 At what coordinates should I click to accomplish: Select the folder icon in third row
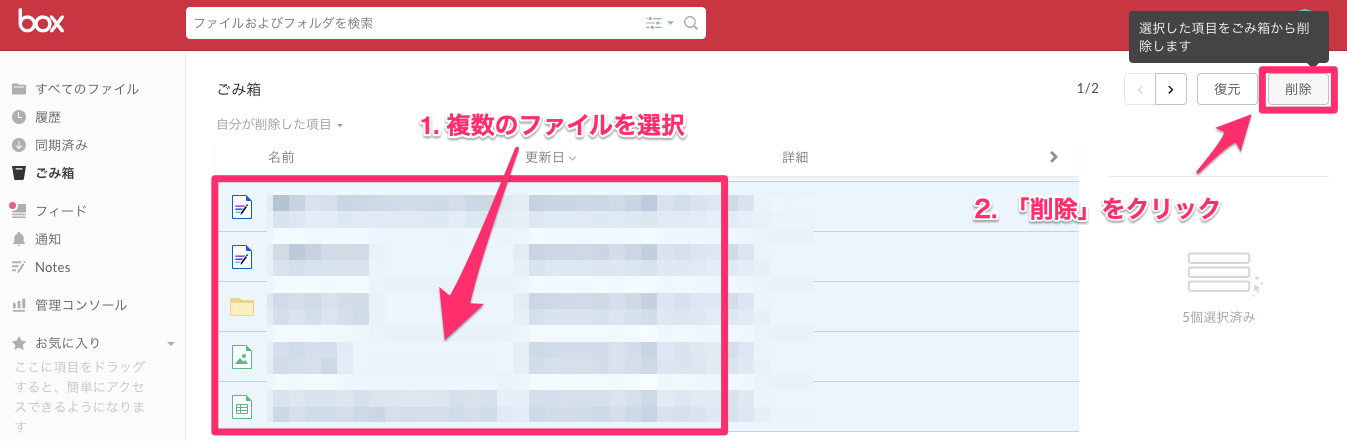241,307
